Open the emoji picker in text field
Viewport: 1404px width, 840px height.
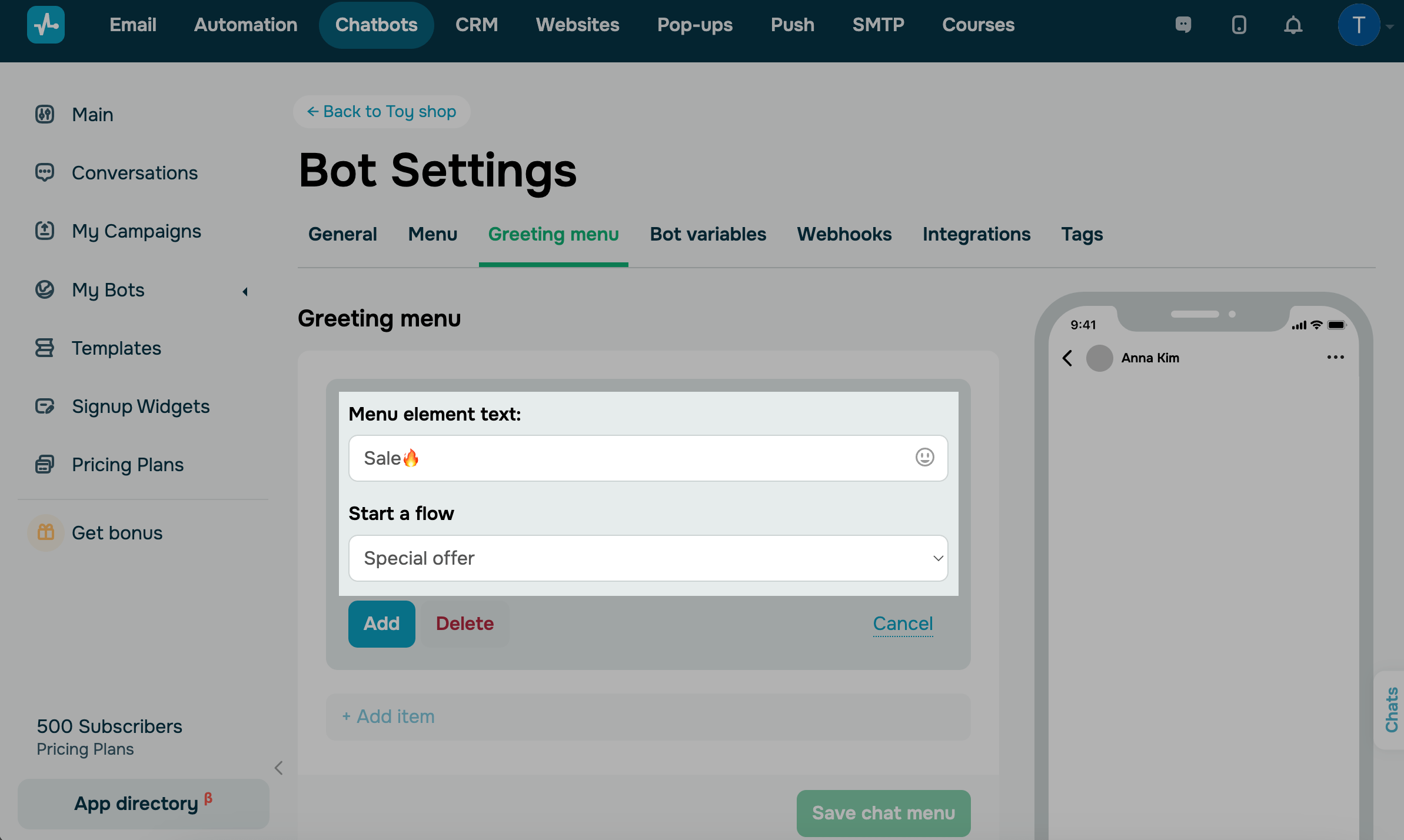pos(924,457)
